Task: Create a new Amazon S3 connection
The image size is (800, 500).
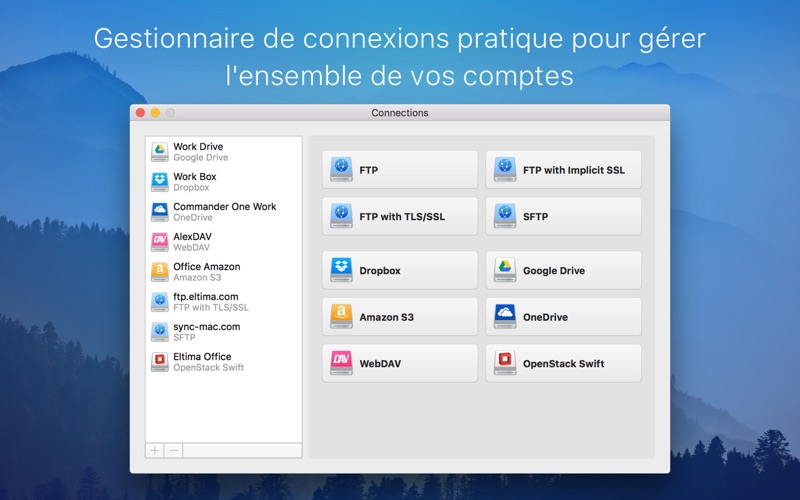Action: tap(400, 317)
